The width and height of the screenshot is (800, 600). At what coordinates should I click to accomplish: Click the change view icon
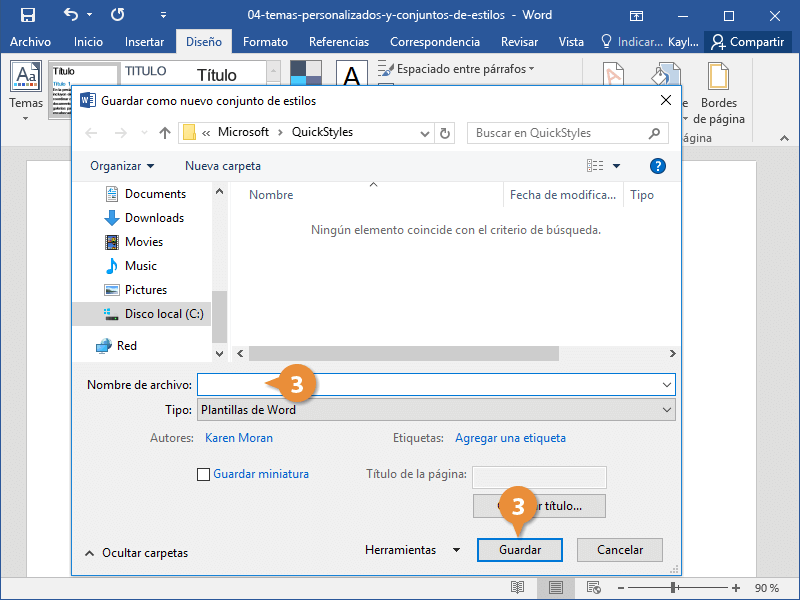coord(595,166)
